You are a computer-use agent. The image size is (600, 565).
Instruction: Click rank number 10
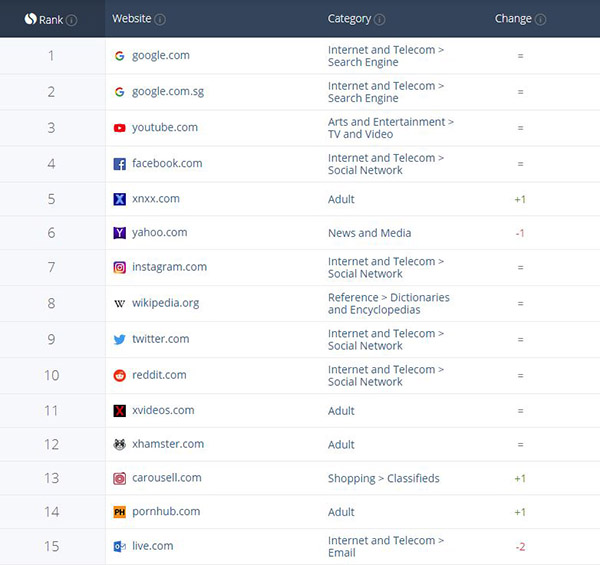point(52,375)
